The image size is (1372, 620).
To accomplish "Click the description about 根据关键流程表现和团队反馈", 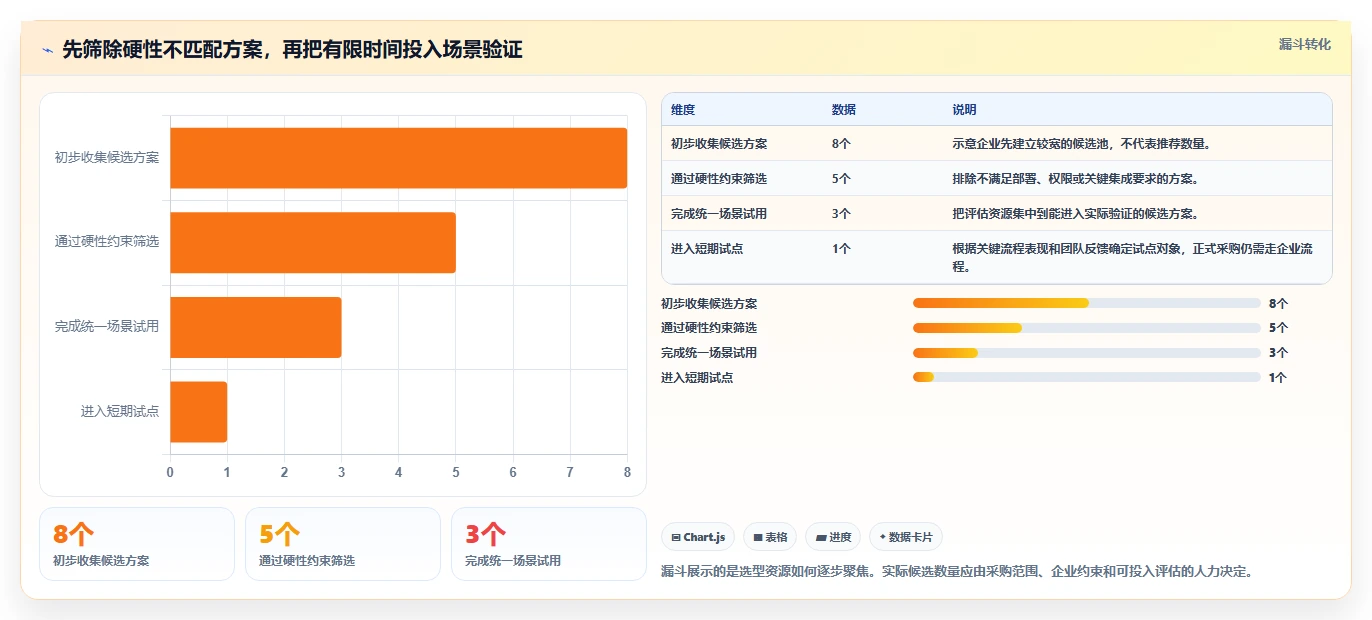I will point(1133,258).
